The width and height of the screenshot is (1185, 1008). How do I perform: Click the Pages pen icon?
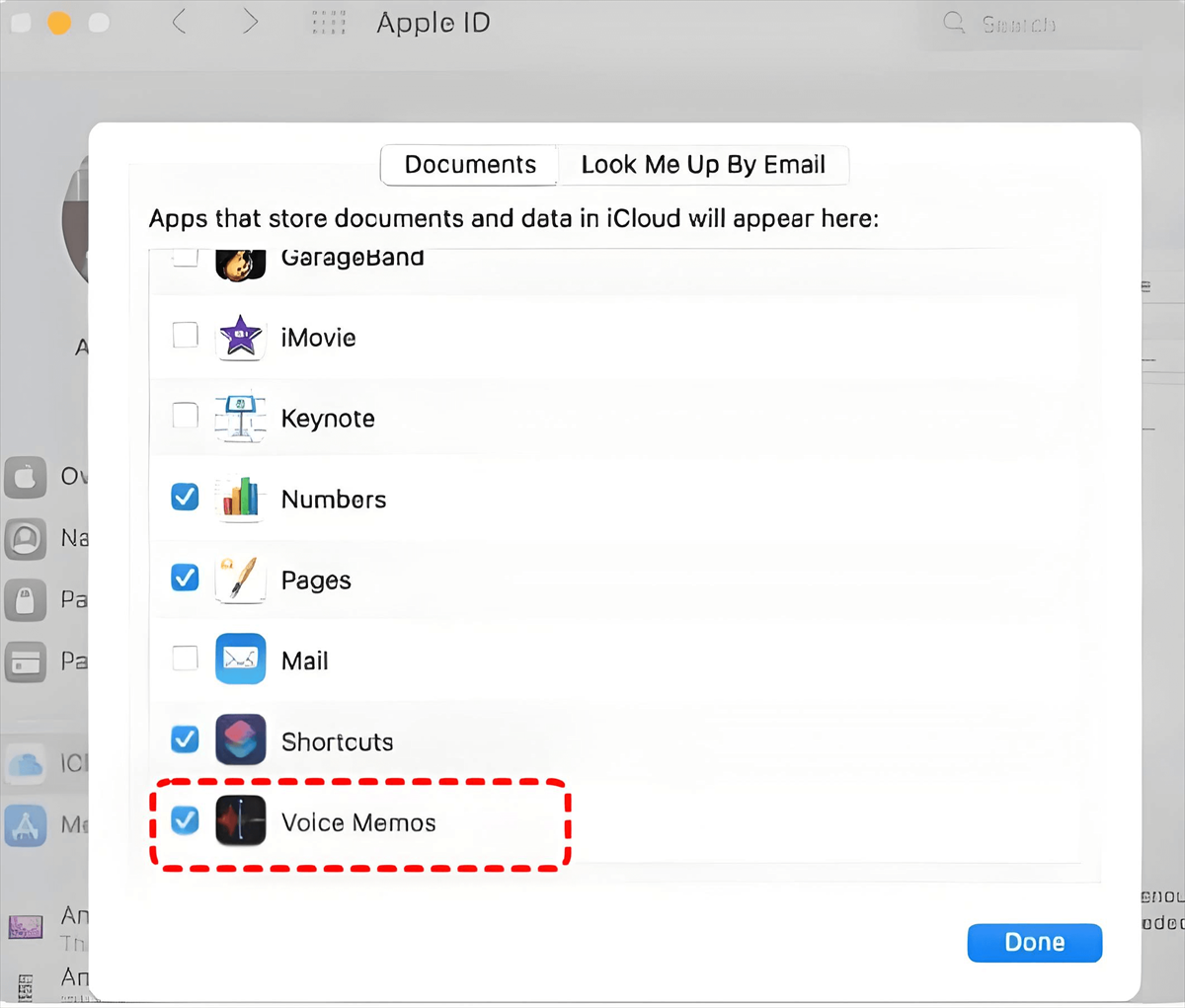click(240, 580)
